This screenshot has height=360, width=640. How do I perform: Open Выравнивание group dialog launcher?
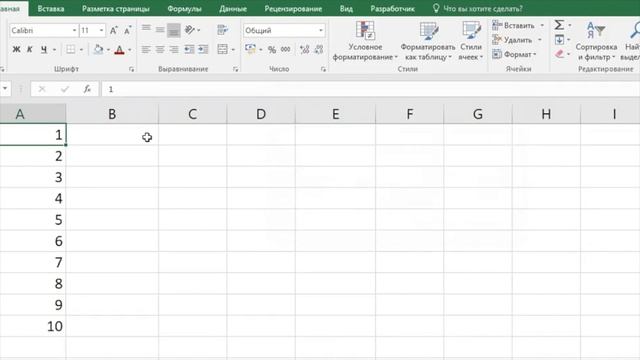coord(236,69)
